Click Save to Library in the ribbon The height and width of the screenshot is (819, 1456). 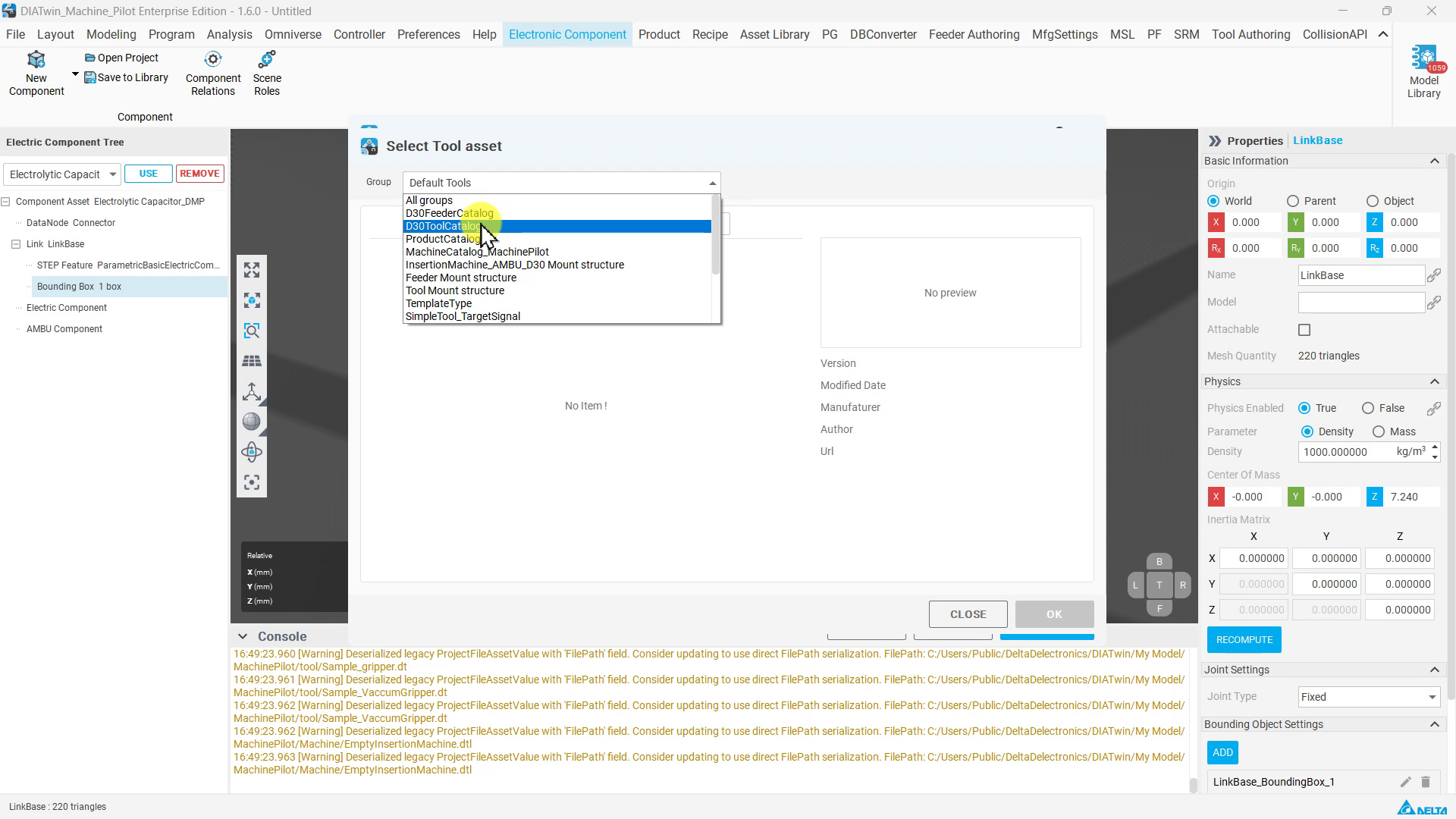point(126,77)
